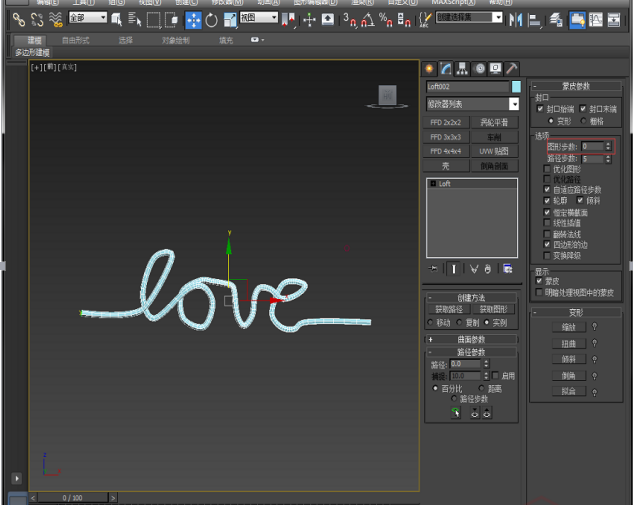Click the 获取图形 Get Shape button
Screen dimensions: 633x505
(x=493, y=309)
